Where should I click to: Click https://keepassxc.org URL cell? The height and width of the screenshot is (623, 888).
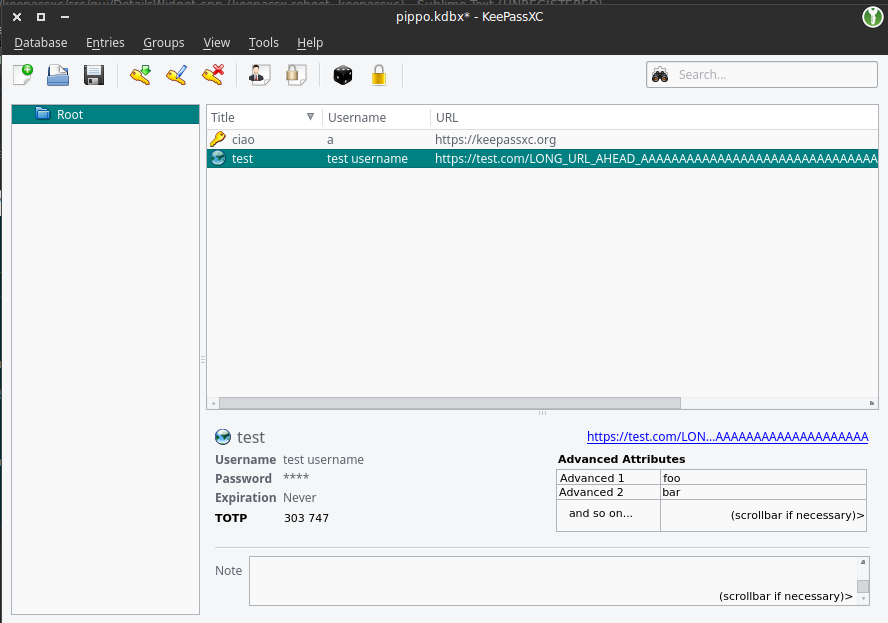[x=496, y=139]
